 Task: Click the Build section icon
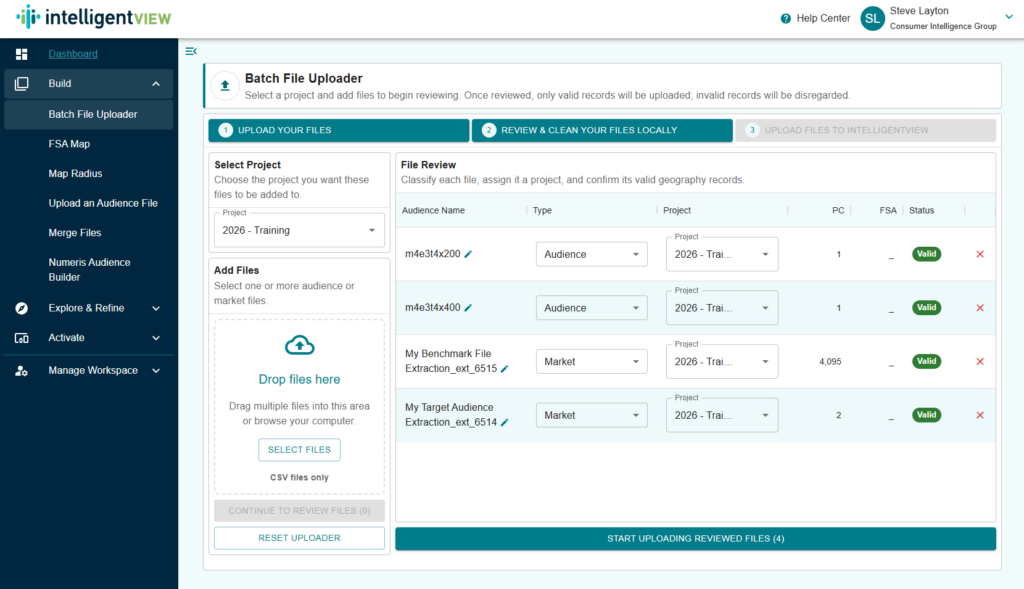pyautogui.click(x=22, y=84)
